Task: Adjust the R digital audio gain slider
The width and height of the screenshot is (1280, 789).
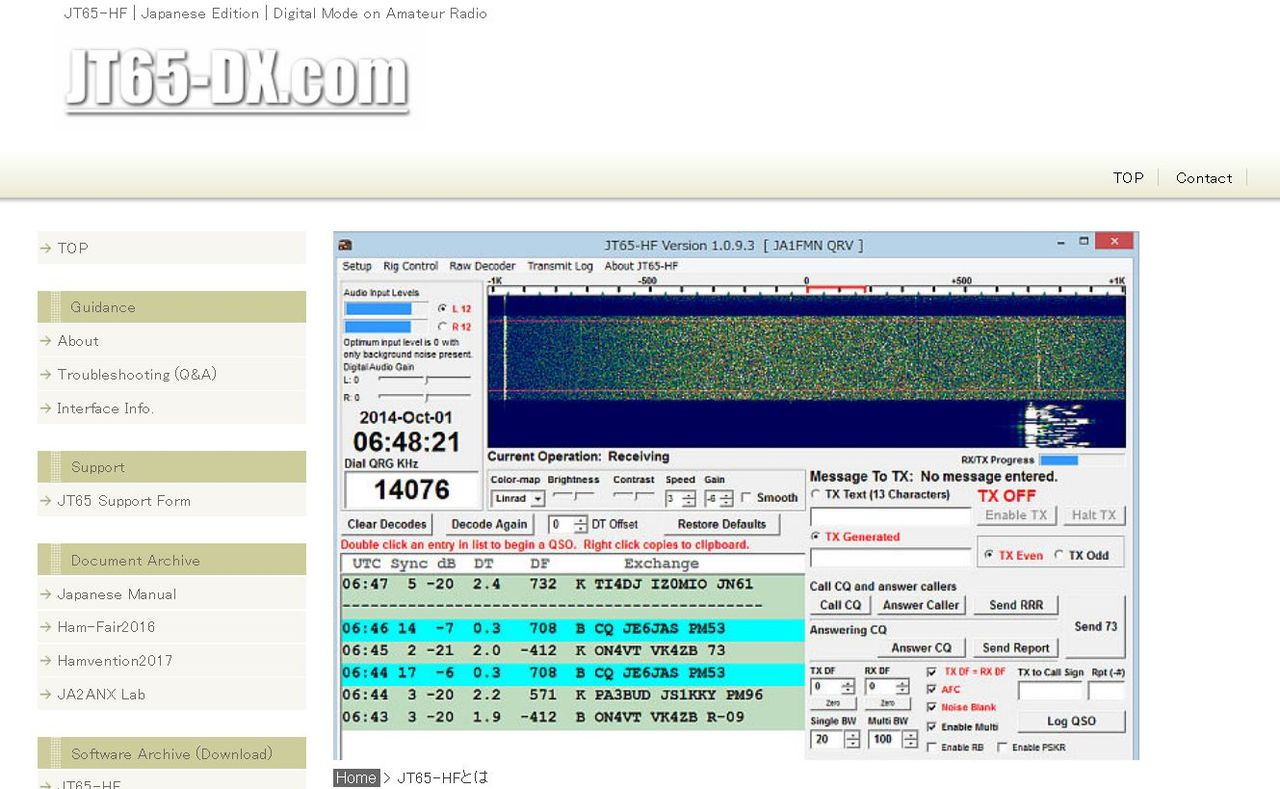Action: point(424,397)
